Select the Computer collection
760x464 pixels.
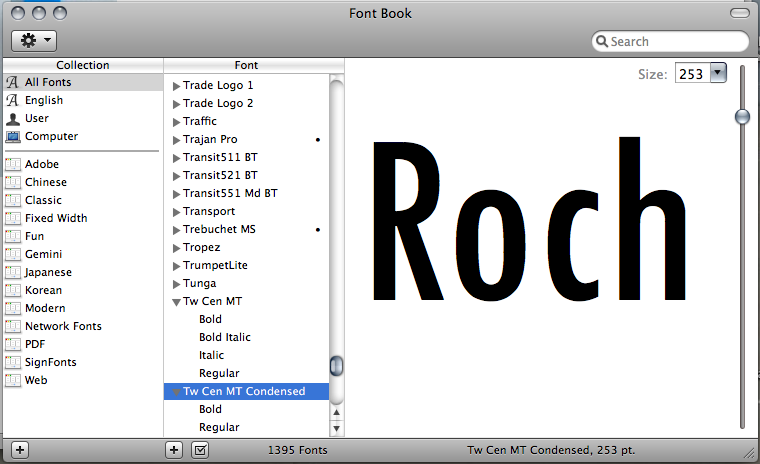click(83, 136)
